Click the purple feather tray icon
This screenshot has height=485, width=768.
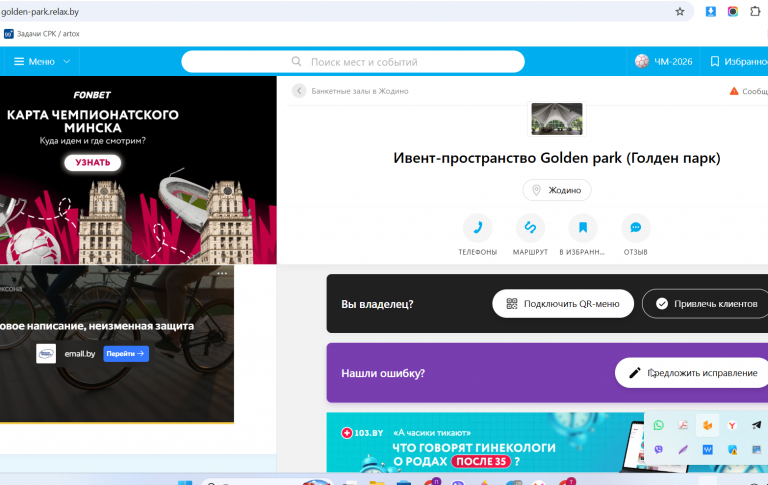point(683,449)
